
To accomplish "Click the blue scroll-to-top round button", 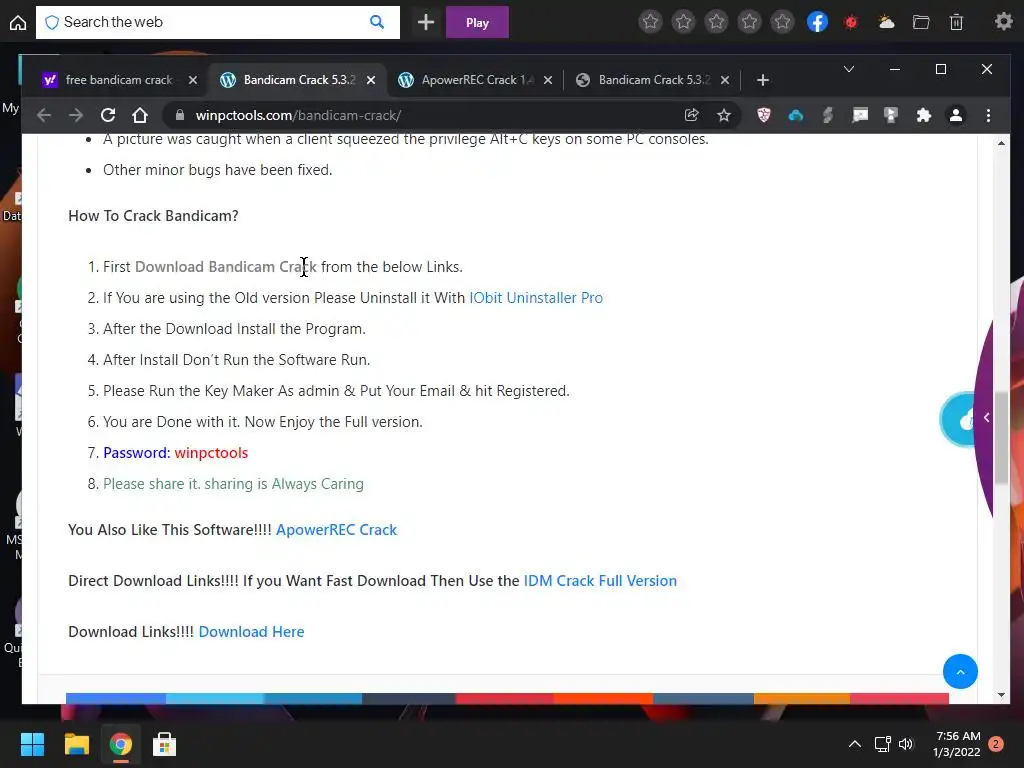I will click(x=960, y=671).
